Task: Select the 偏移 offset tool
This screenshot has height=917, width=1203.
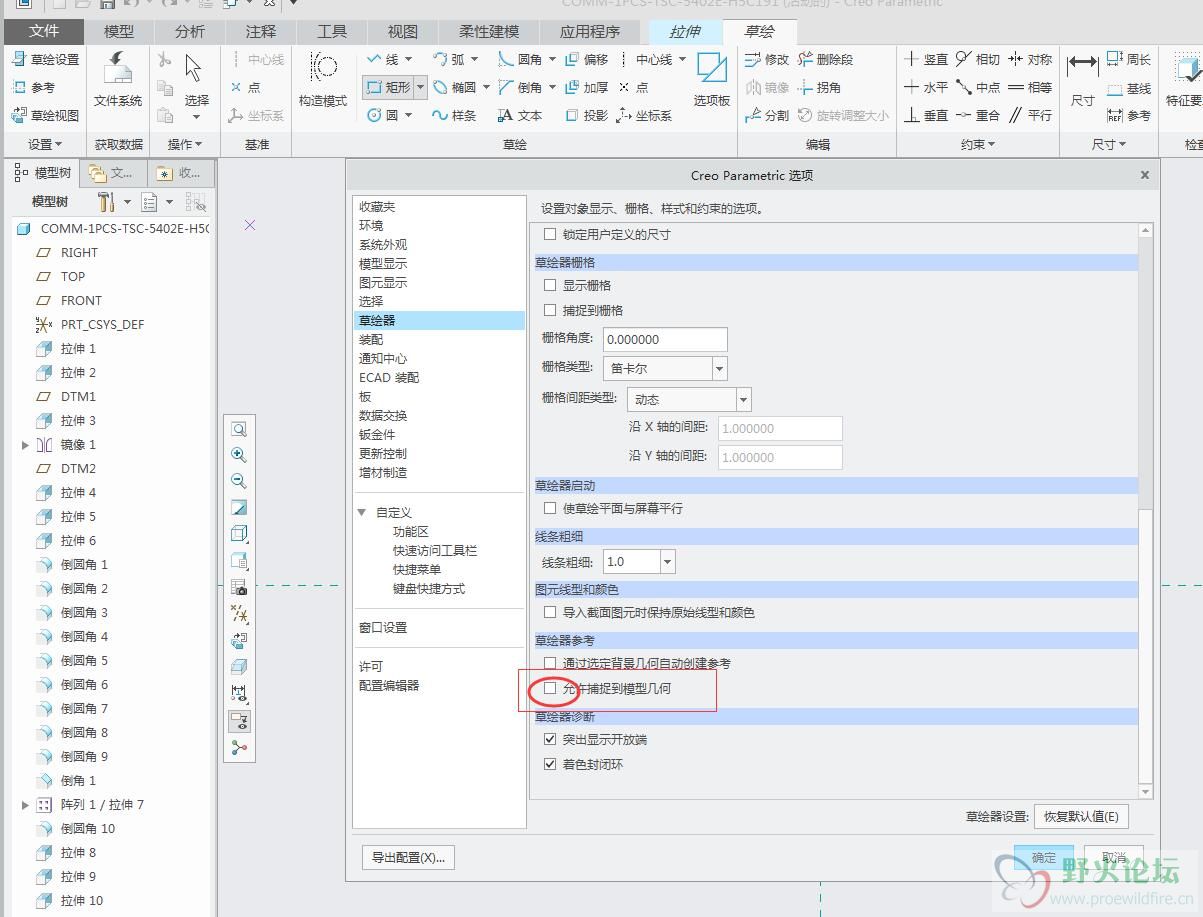Action: coord(587,60)
